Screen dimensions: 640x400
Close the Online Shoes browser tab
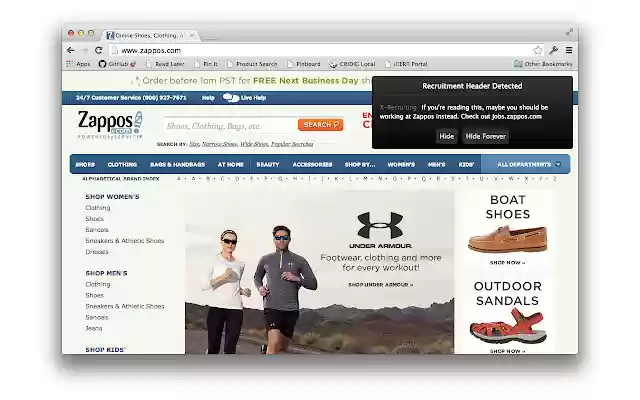pos(192,36)
